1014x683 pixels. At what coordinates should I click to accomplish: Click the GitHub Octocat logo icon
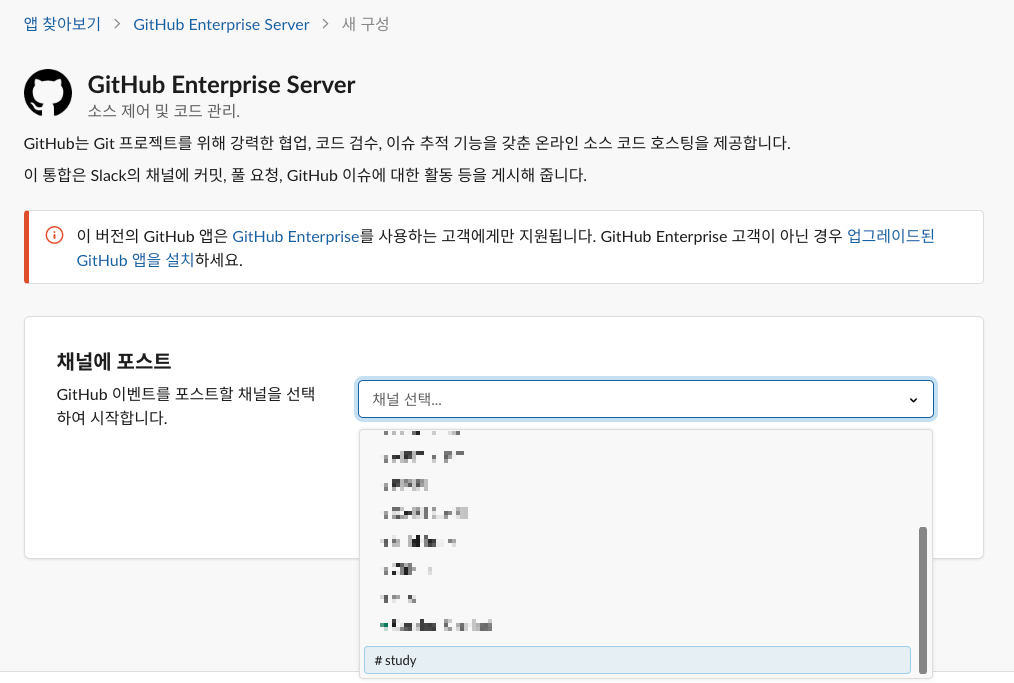[48, 93]
